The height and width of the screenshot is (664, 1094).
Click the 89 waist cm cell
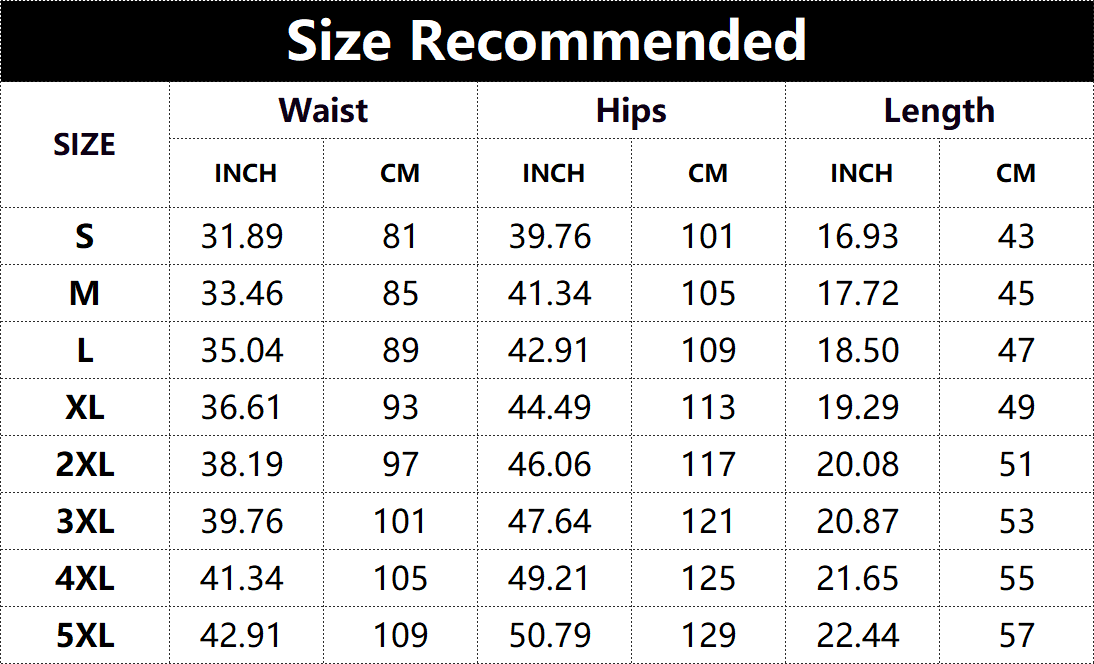tap(400, 350)
